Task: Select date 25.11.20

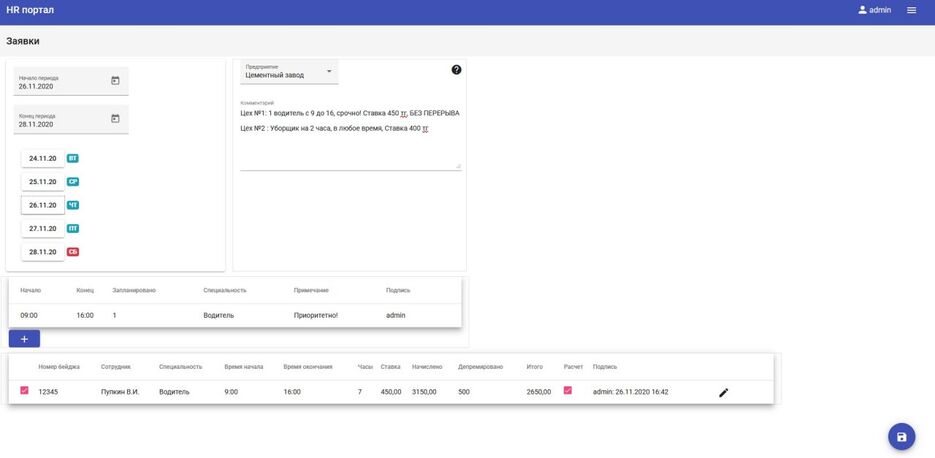Action: 43,182
